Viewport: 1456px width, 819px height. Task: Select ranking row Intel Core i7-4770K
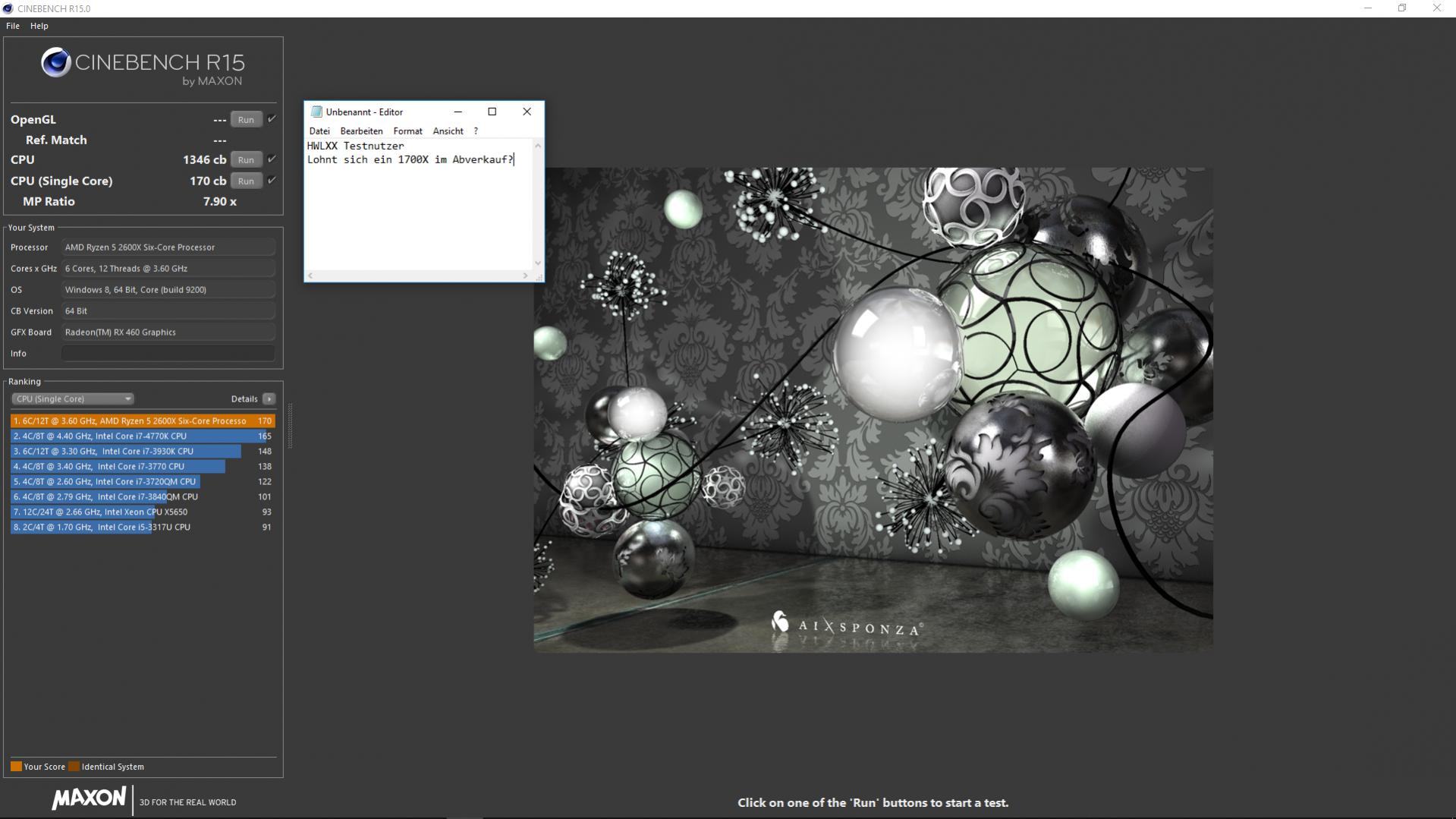pyautogui.click(x=143, y=436)
